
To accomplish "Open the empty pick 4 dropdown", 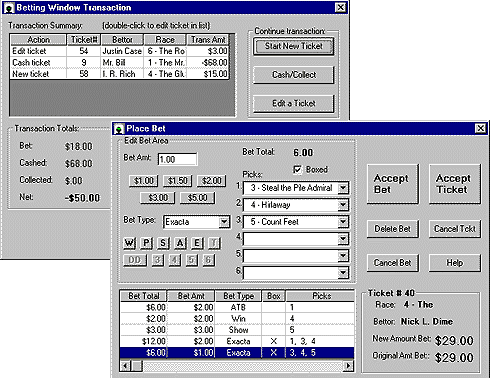I will [343, 239].
